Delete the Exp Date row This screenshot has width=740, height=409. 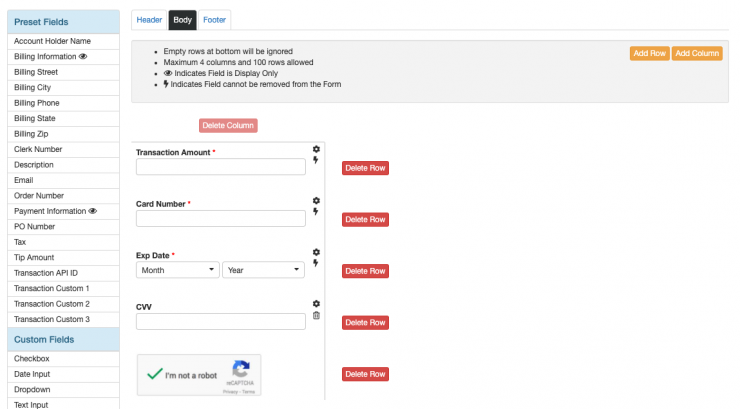tap(365, 271)
